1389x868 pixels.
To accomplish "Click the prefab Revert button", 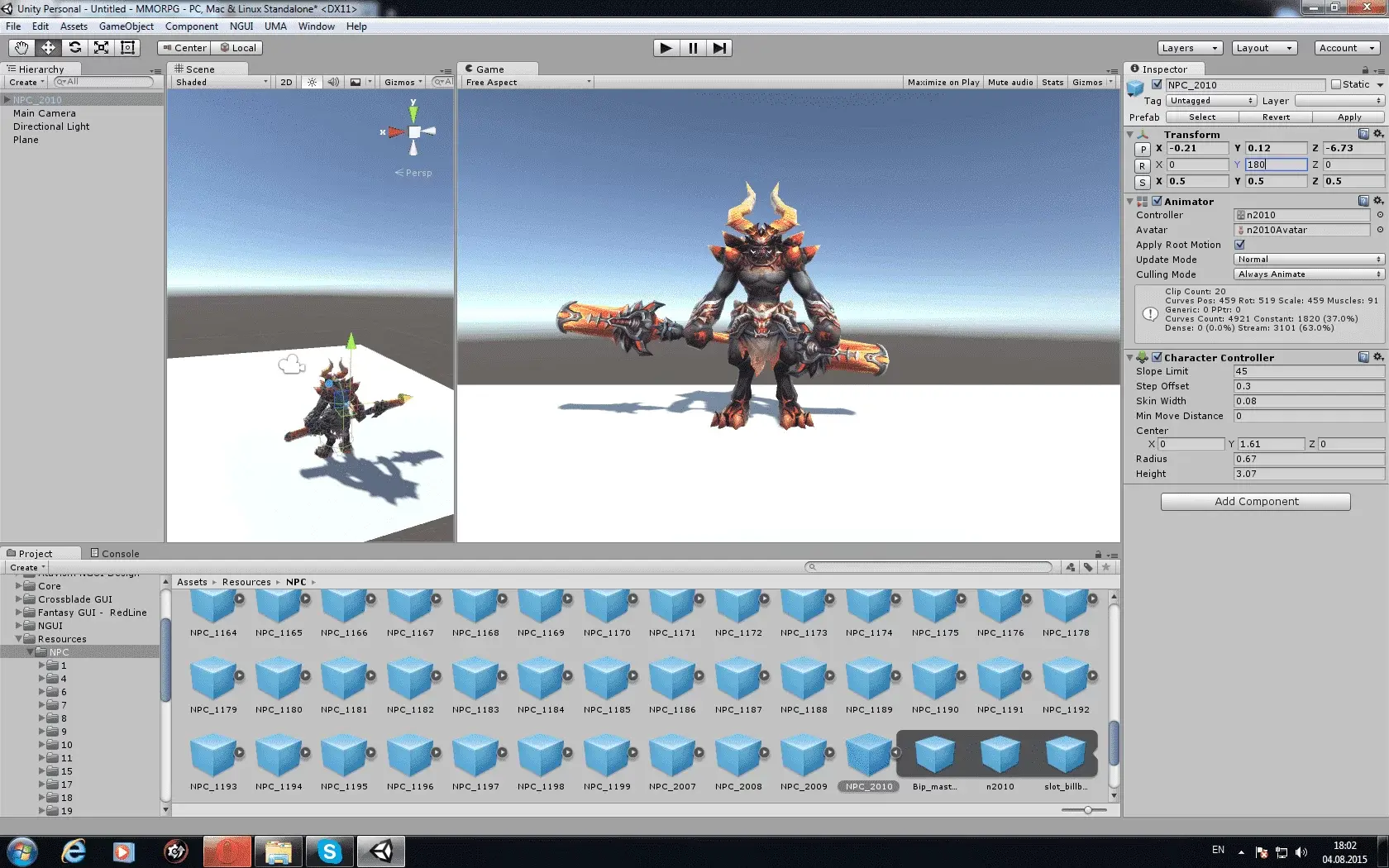I will pyautogui.click(x=1276, y=117).
